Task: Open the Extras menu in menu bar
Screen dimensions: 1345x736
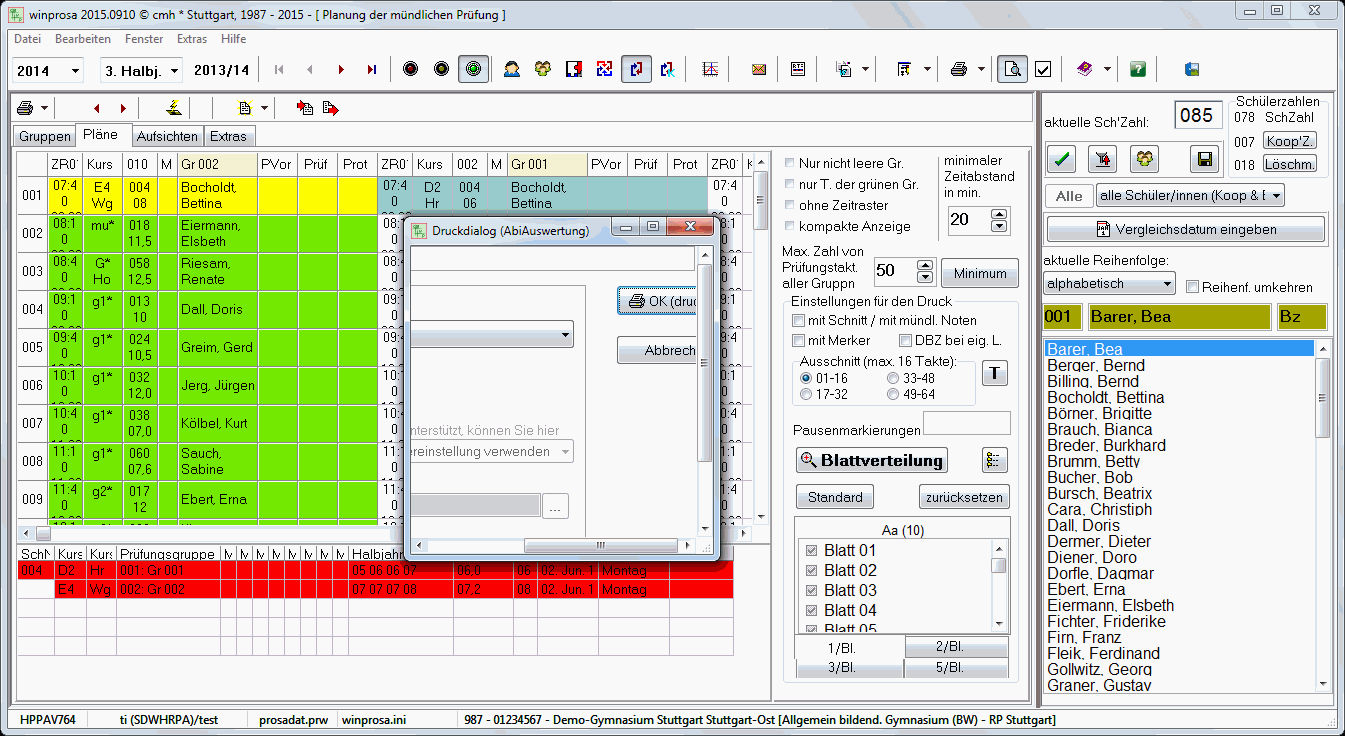Action: (191, 39)
